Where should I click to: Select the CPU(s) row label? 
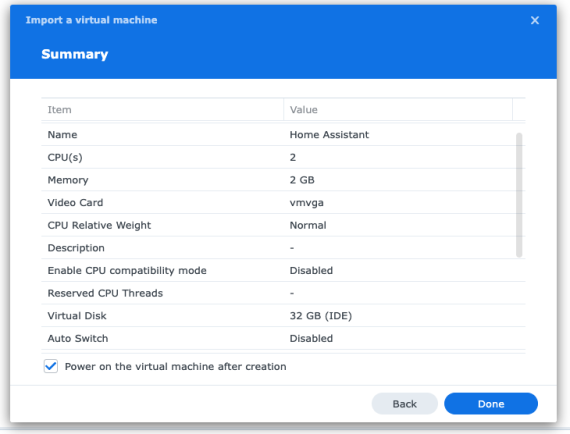pos(65,157)
